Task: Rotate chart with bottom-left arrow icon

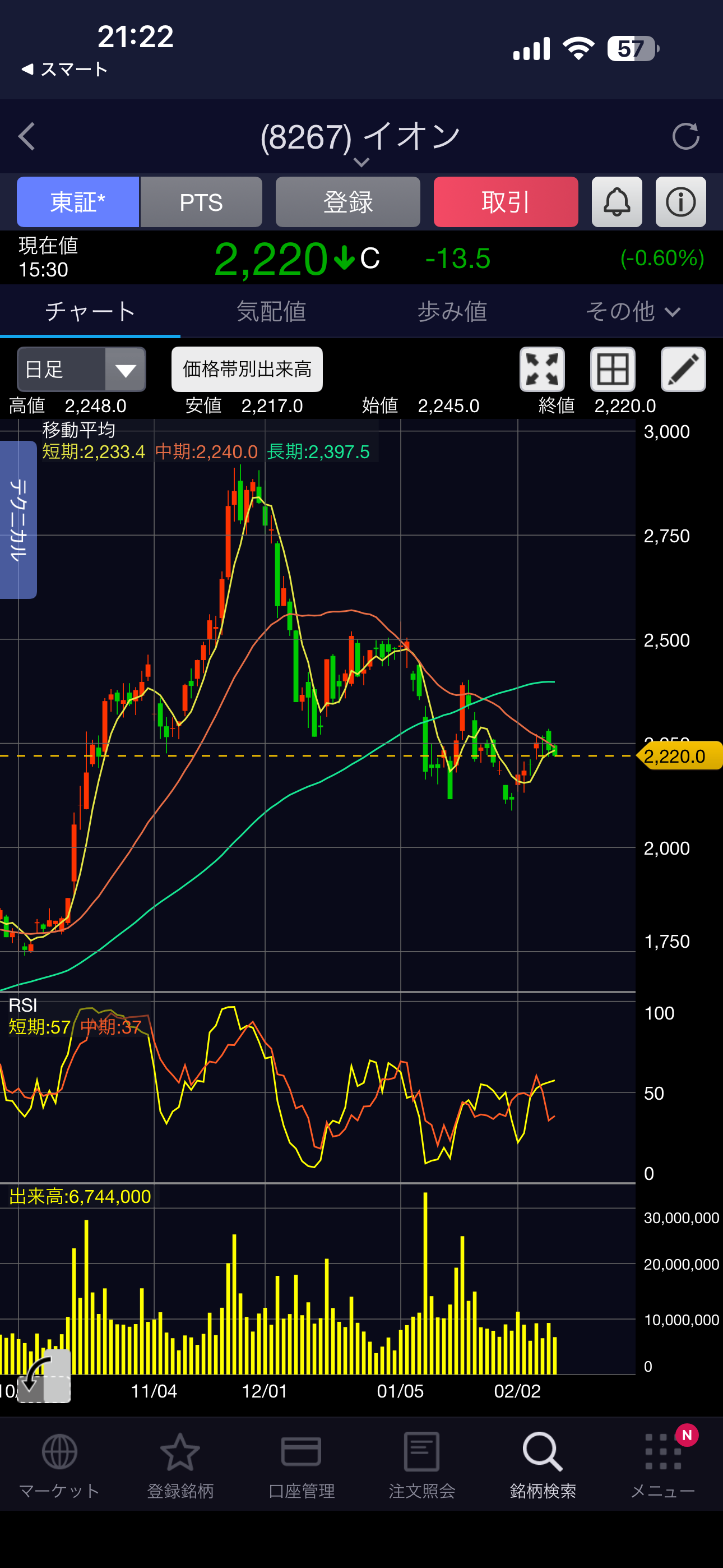Action: point(44,1375)
